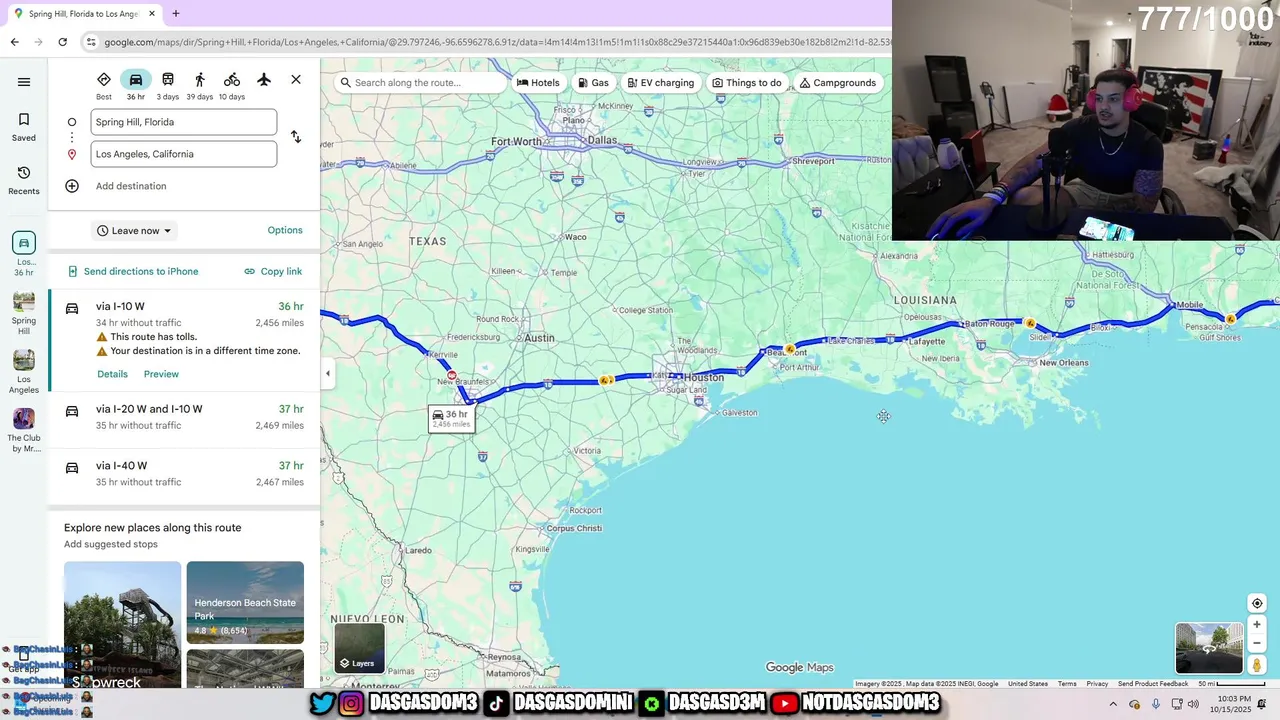Open Terms link at map footer
The height and width of the screenshot is (720, 1280).
point(1067,684)
